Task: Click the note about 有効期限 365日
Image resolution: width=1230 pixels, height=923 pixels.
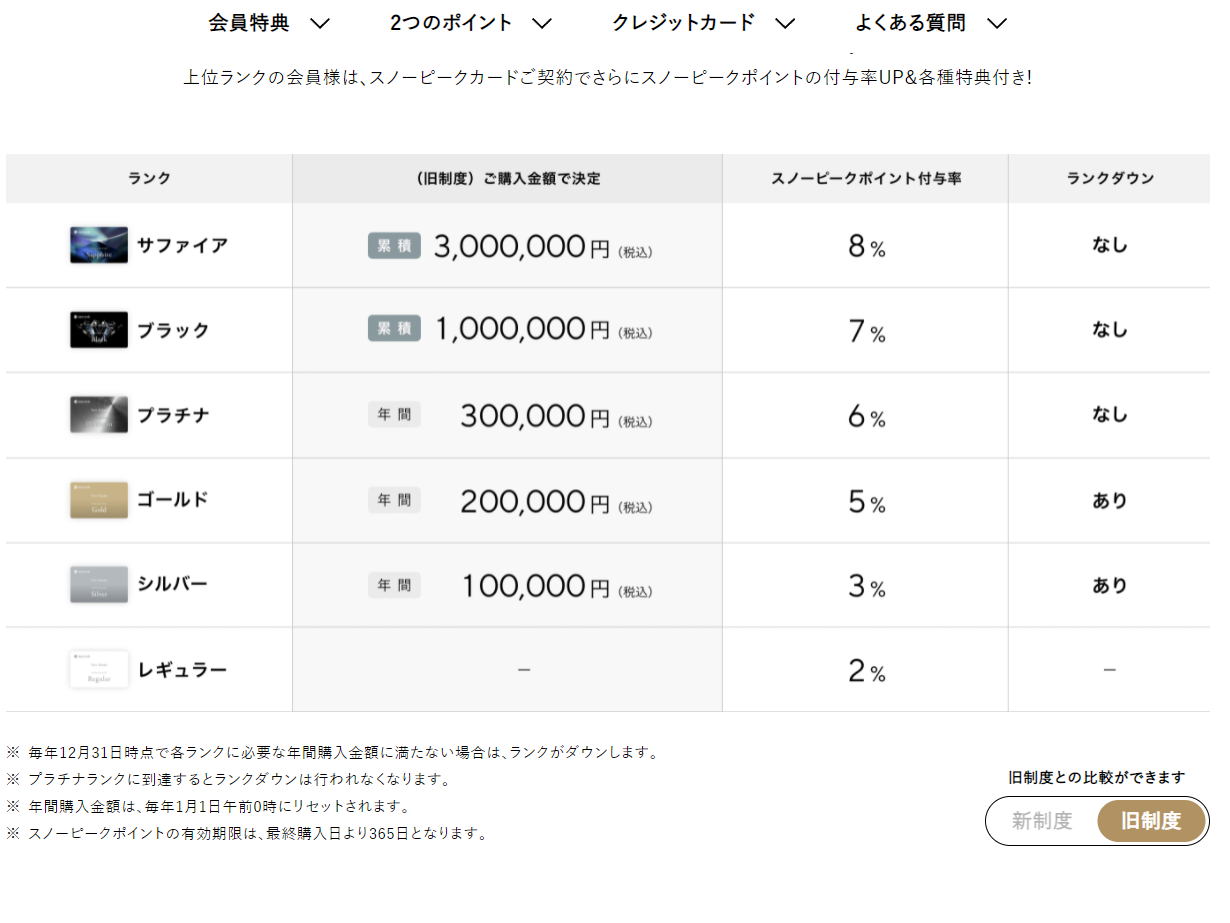Action: point(247,833)
